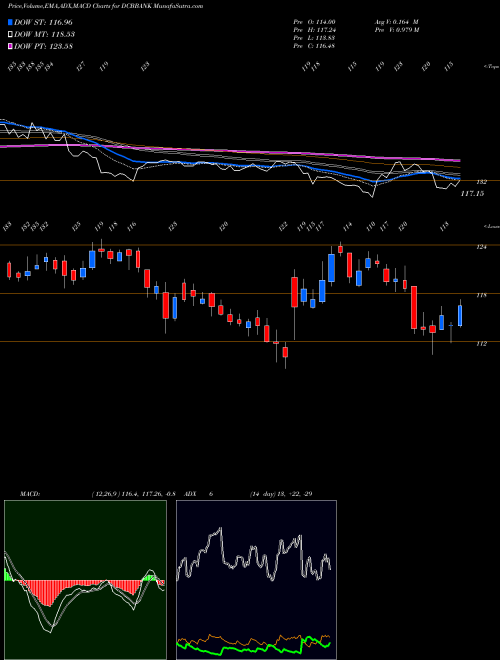Open the ADX indicator chart panel
The image size is (500, 660).
[x=256, y=580]
